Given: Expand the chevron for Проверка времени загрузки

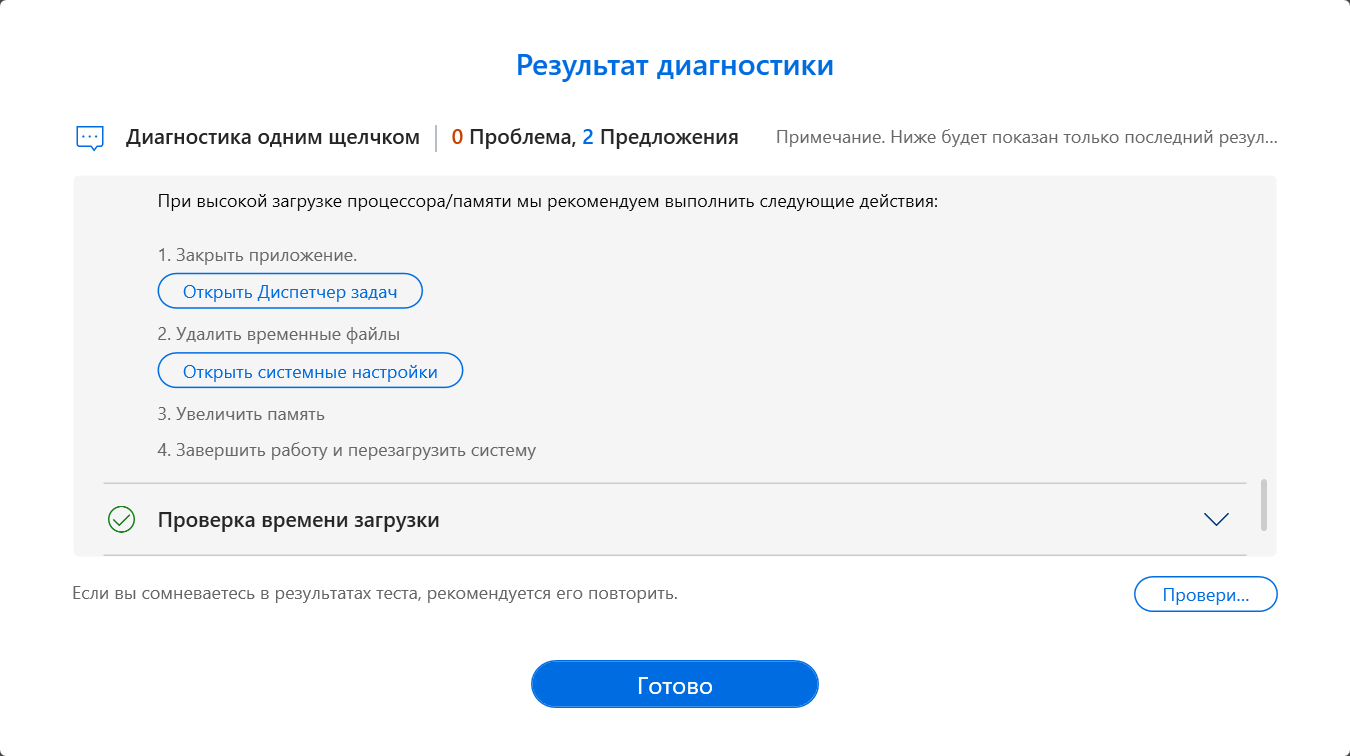Looking at the screenshot, I should tap(1216, 520).
